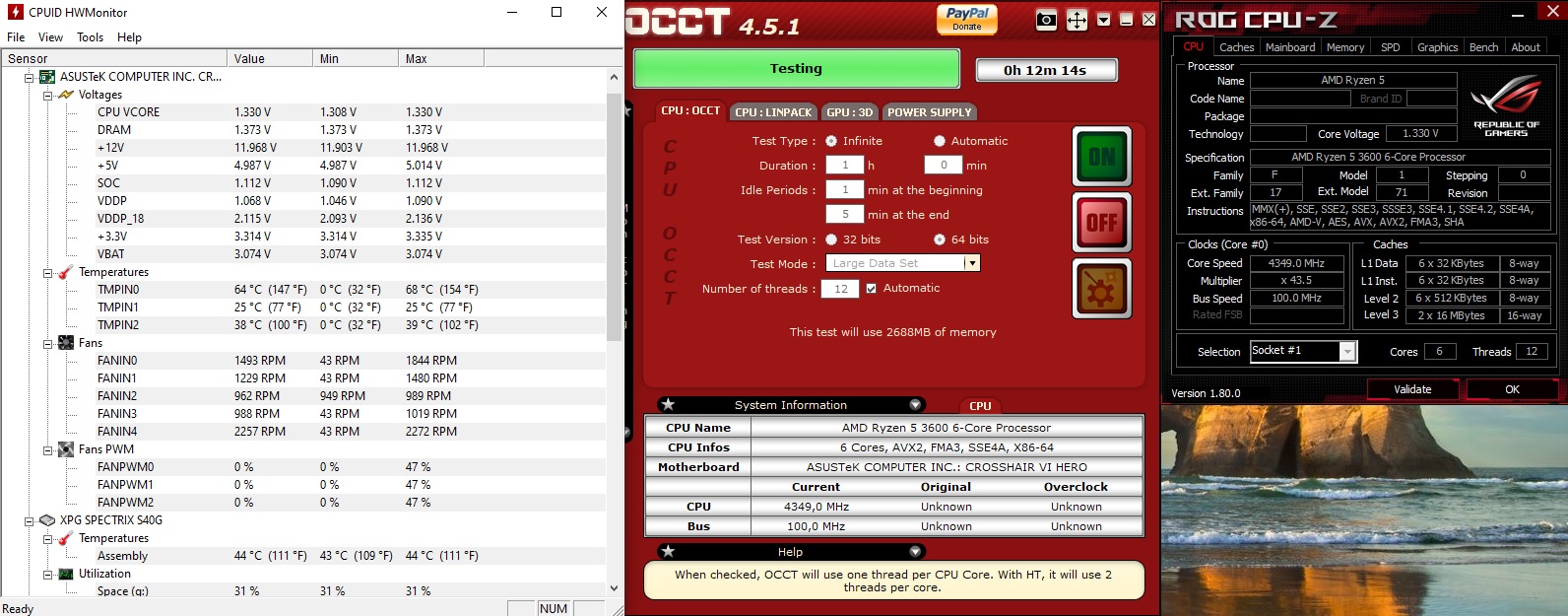
Task: Collapse the Utilization tree node
Action: pos(47,574)
